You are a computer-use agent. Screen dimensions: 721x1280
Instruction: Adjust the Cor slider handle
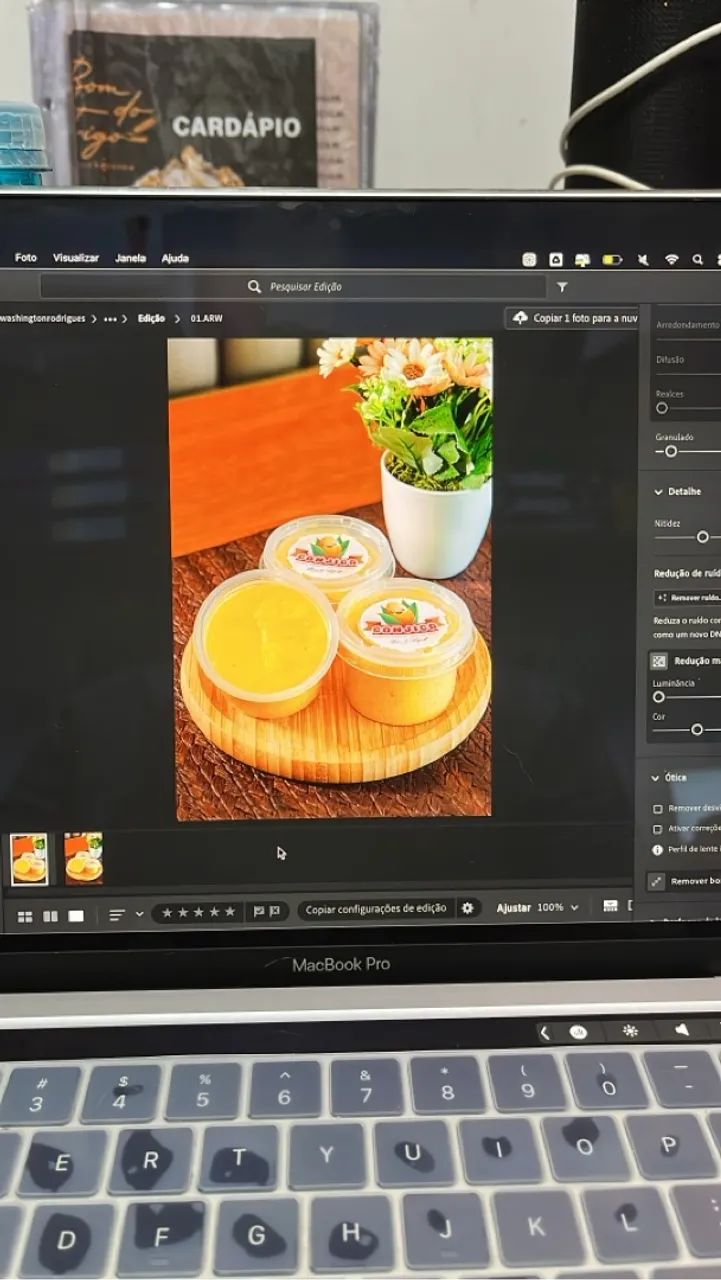click(x=697, y=730)
